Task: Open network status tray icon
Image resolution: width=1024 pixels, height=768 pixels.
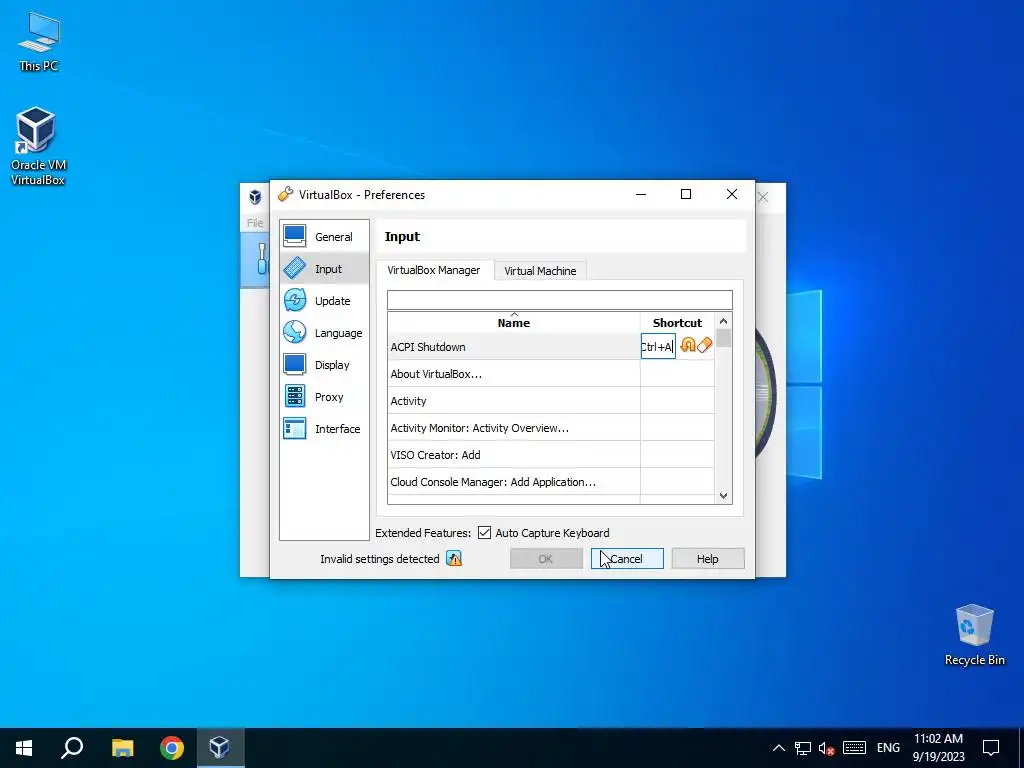Action: pos(803,748)
